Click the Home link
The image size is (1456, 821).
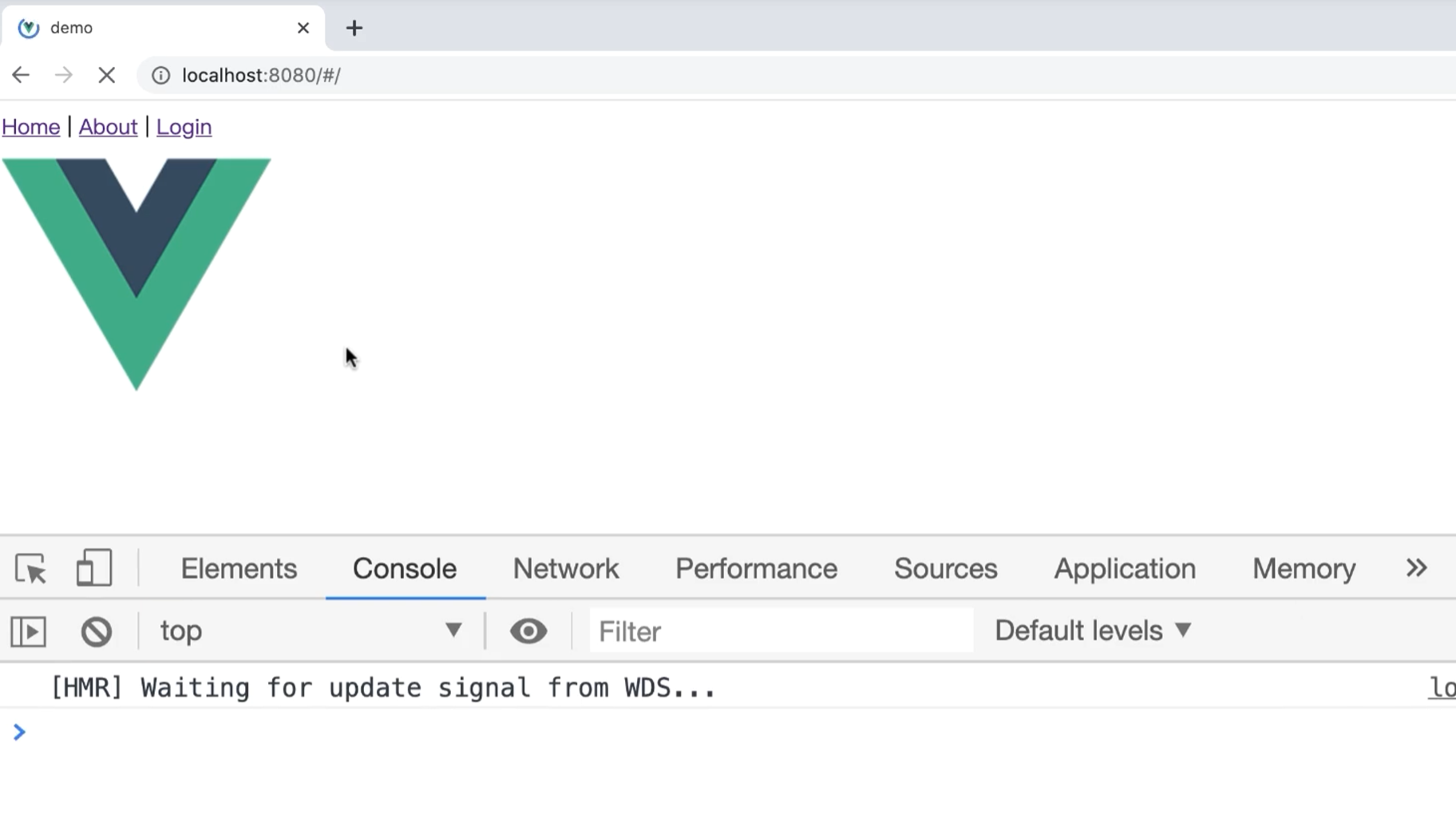point(31,127)
